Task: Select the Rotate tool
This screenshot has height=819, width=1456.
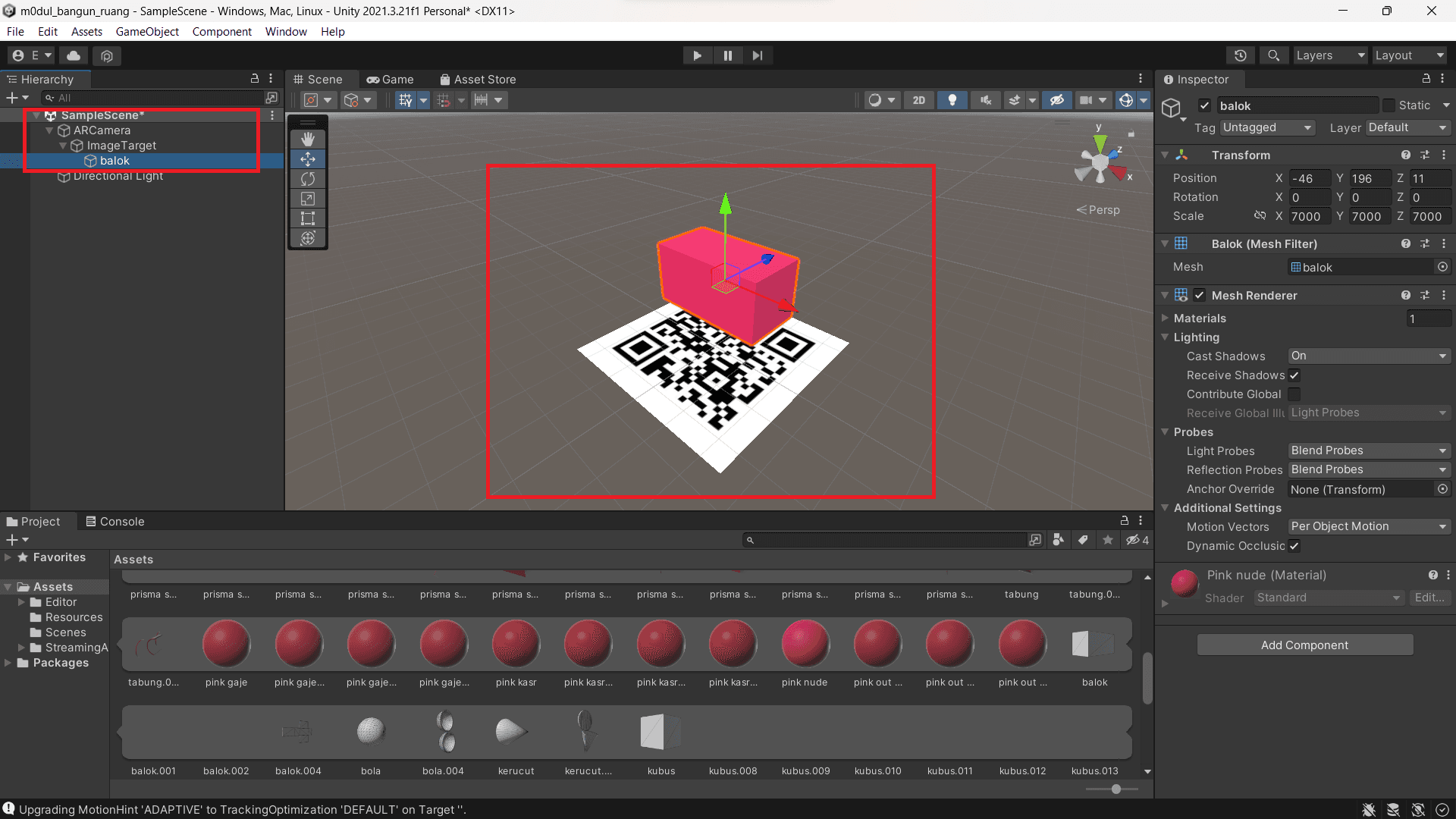Action: (x=308, y=179)
